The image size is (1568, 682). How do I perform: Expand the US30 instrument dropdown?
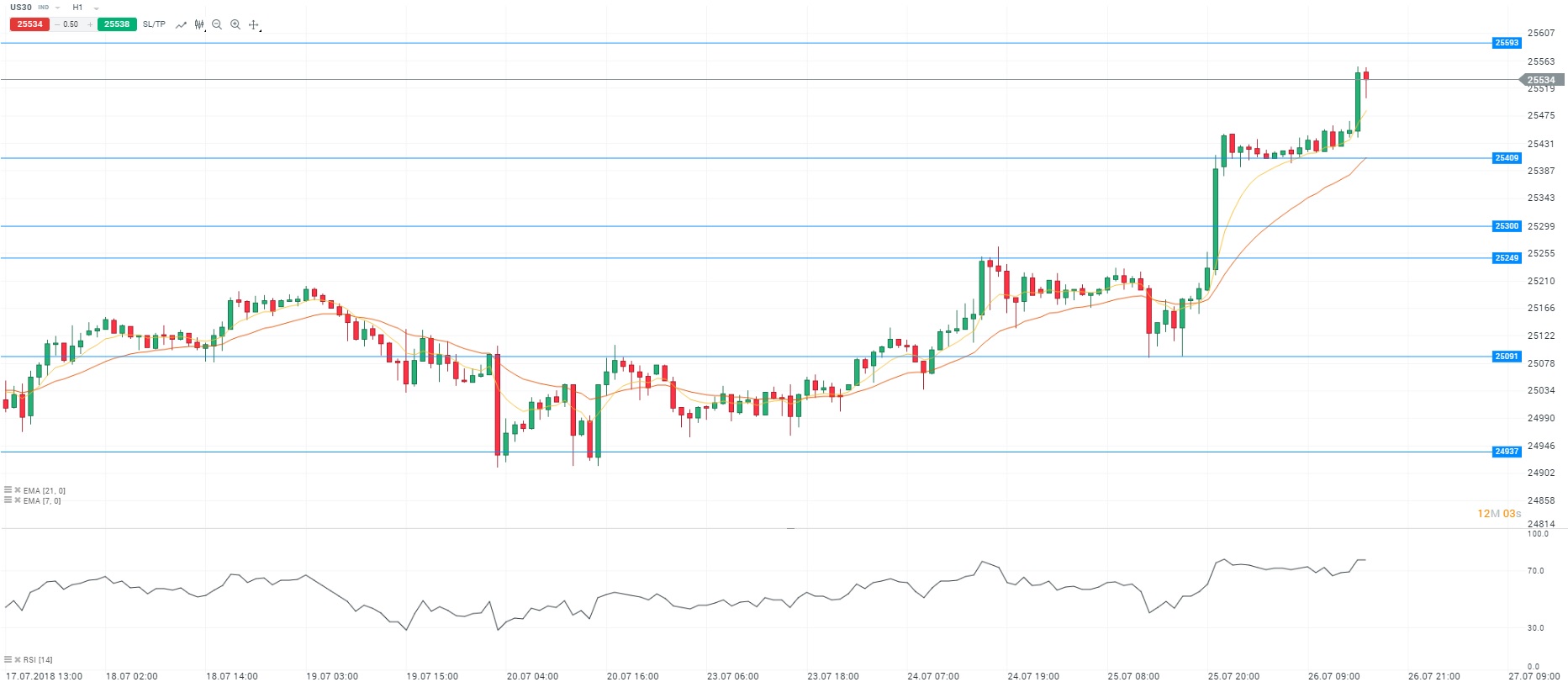click(x=57, y=8)
